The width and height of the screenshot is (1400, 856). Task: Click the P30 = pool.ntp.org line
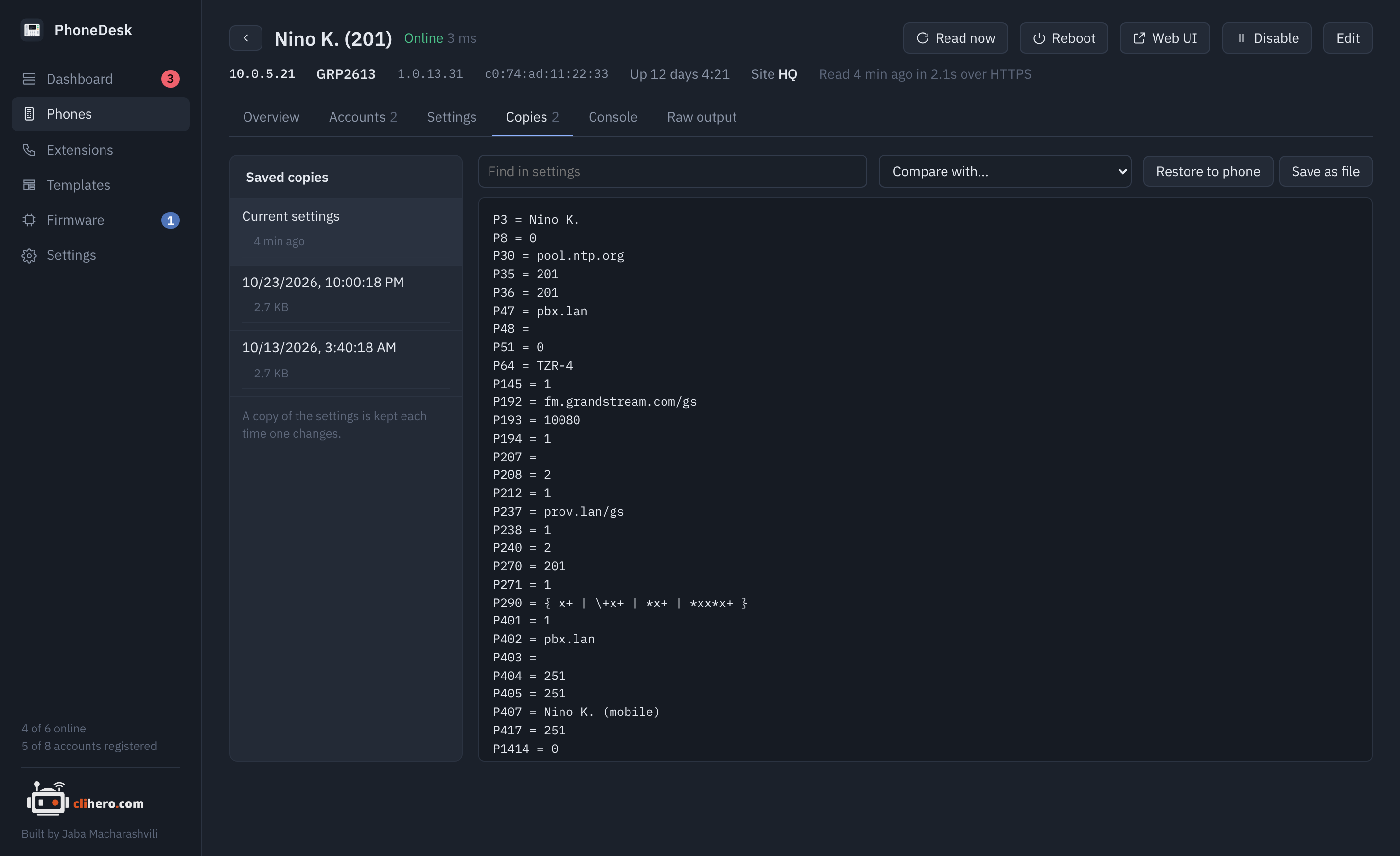[x=558, y=256]
